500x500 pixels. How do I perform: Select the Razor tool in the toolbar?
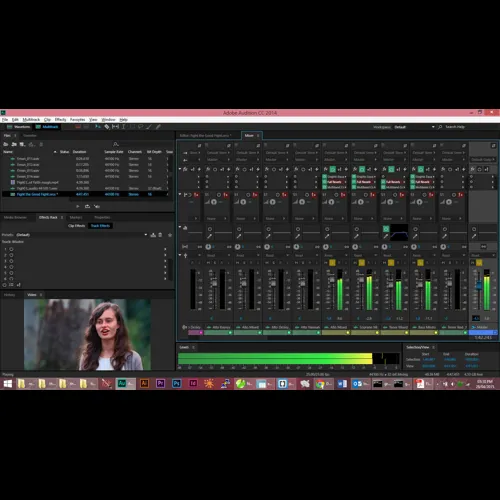click(x=107, y=127)
